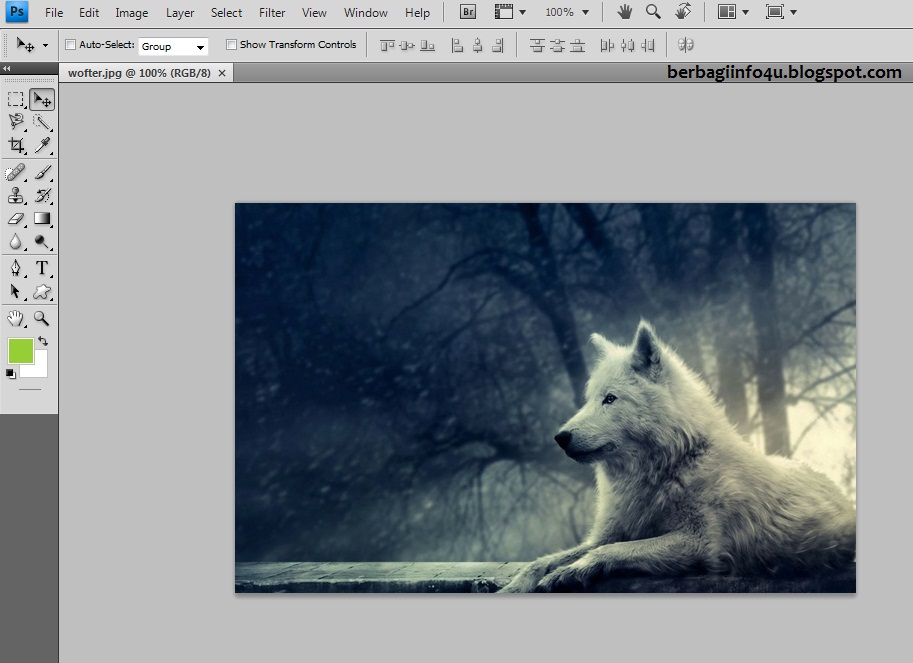Open the Layer menu
Viewport: 913px width, 663px height.
tap(180, 12)
